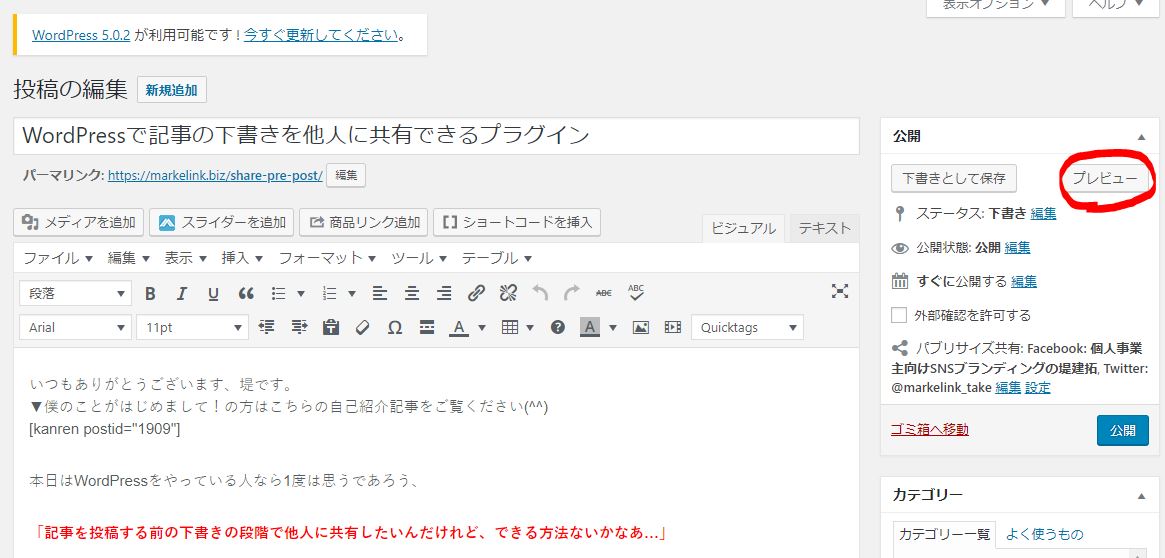Open the ツール menu
The height and width of the screenshot is (558, 1165).
click(419, 259)
